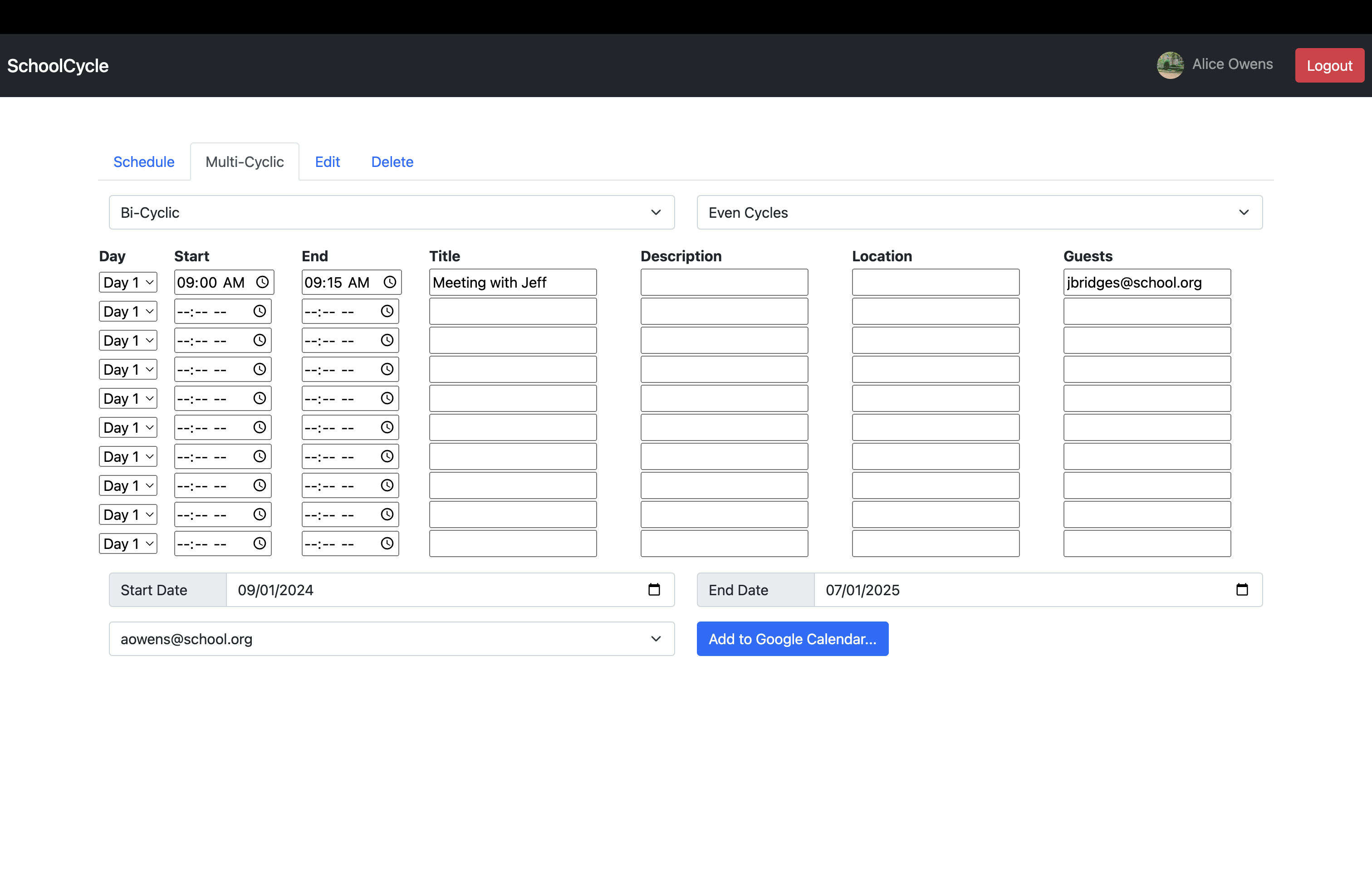Viewport: 1372px width, 891px height.
Task: Expand the Bi-Cyclic dropdown
Action: pos(392,213)
